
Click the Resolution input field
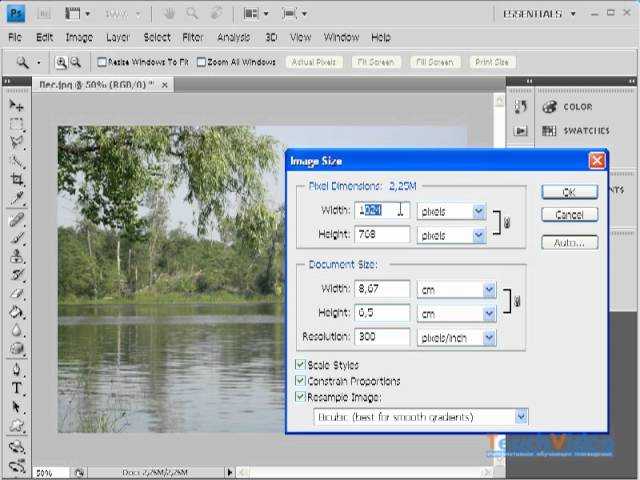click(x=382, y=338)
